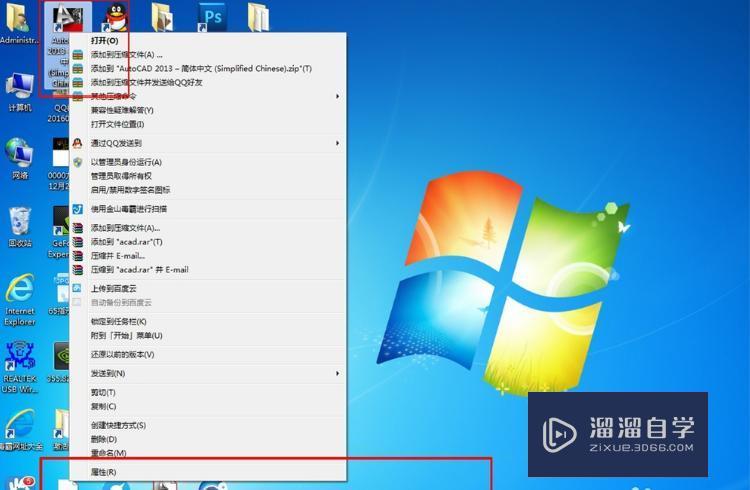Click Kingsoft shield icon beside 使用金山毒霸进行扫描
Image resolution: width=750 pixels, height=490 pixels.
77,209
